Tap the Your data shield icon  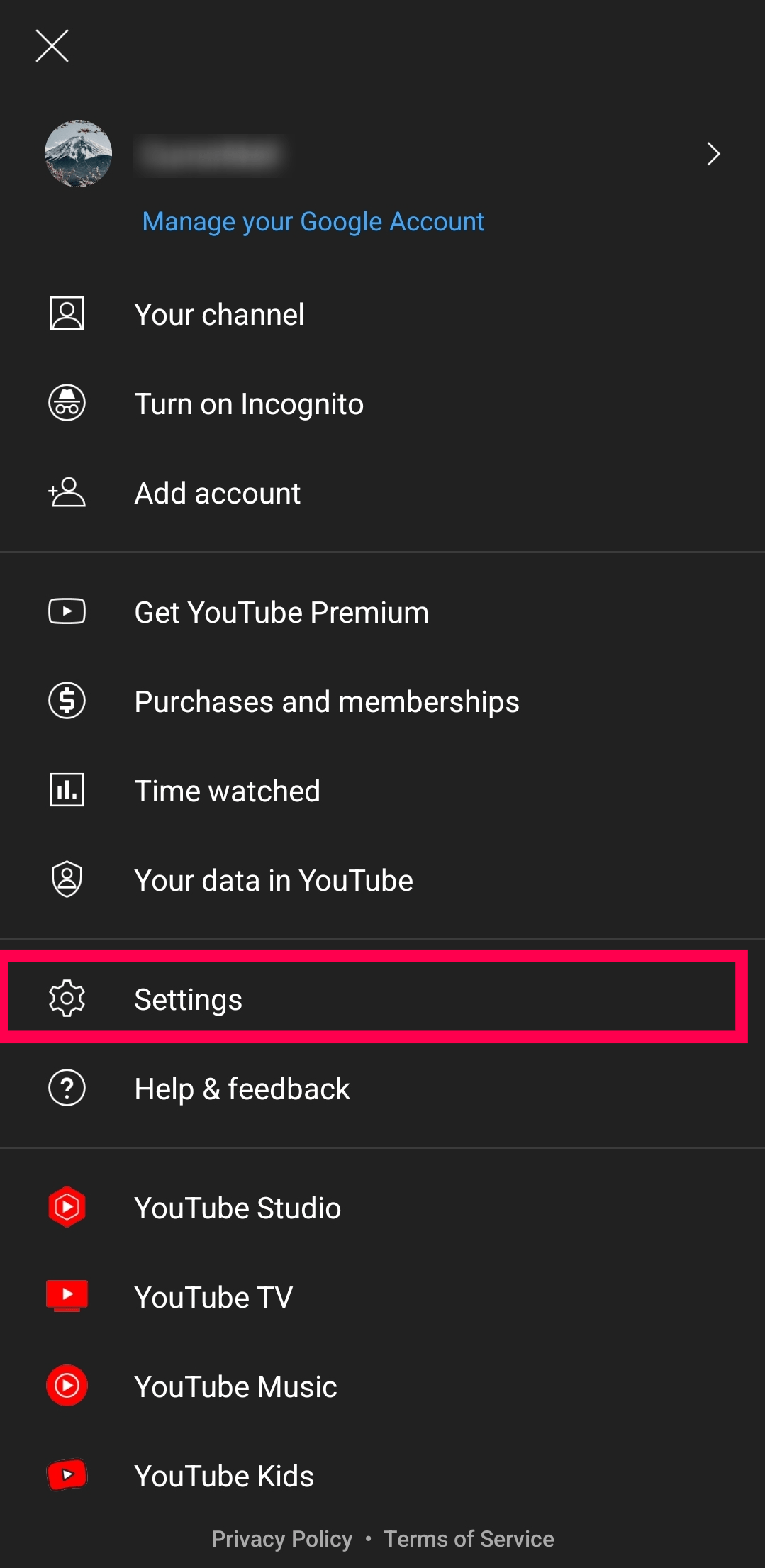[x=67, y=879]
